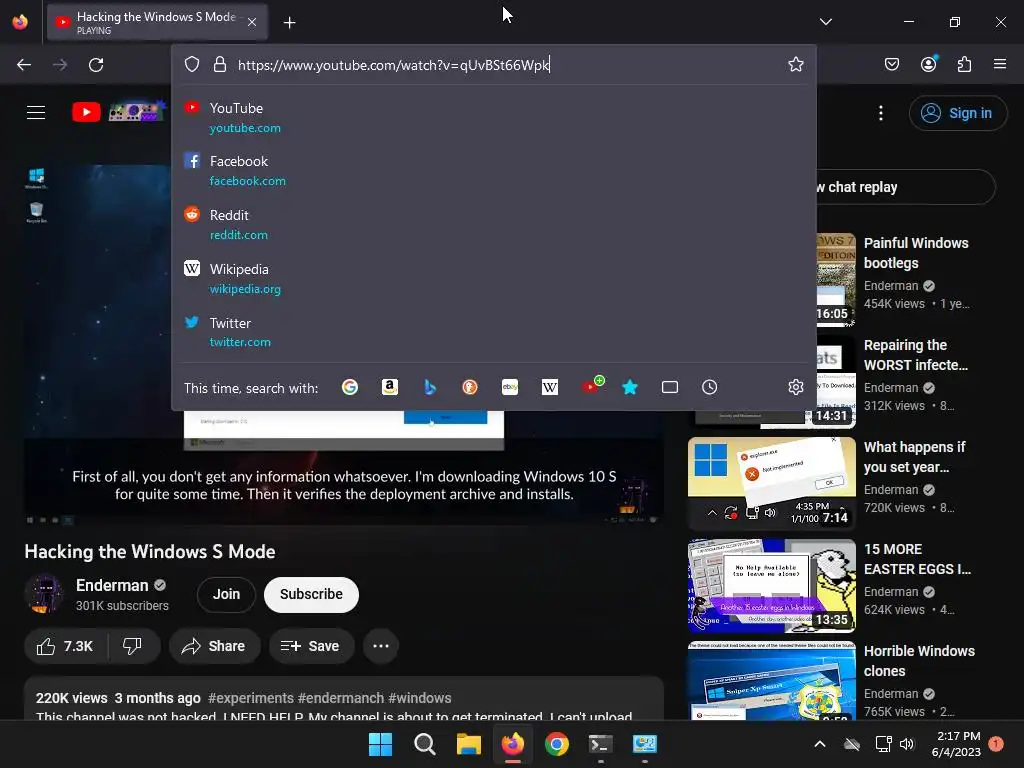Open the Windows Start menu
The image size is (1024, 768).
tap(380, 744)
